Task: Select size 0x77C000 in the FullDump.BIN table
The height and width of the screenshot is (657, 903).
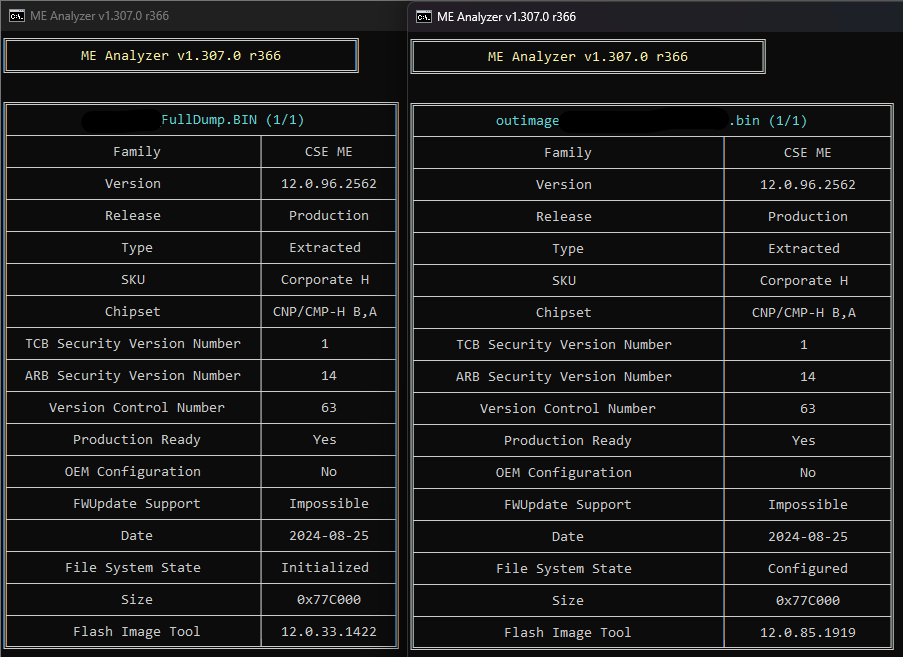Action: pyautogui.click(x=328, y=600)
